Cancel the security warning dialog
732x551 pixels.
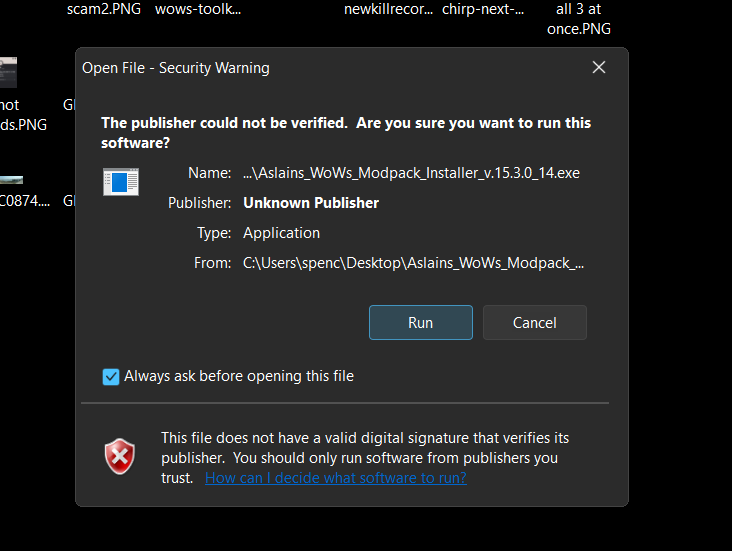pos(535,323)
